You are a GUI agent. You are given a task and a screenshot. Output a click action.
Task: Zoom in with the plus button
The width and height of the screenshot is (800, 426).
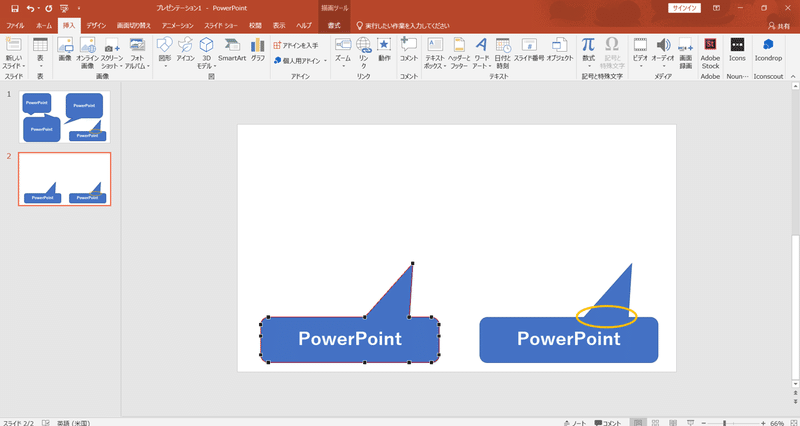[x=763, y=423]
